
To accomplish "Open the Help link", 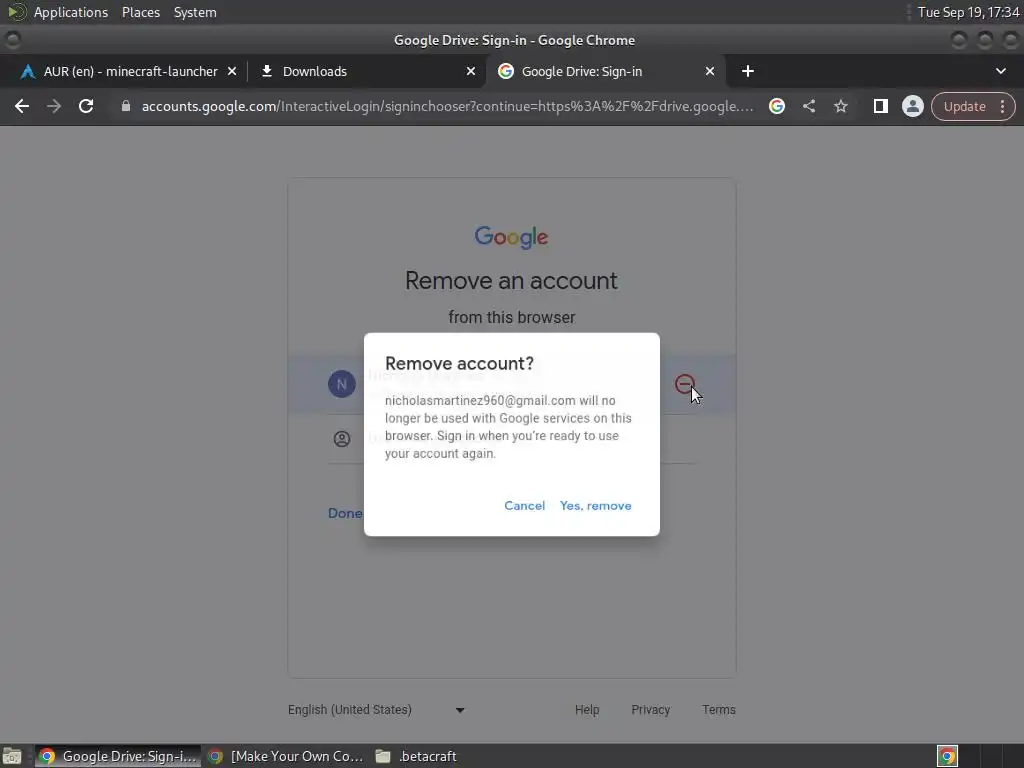I will pyautogui.click(x=587, y=710).
